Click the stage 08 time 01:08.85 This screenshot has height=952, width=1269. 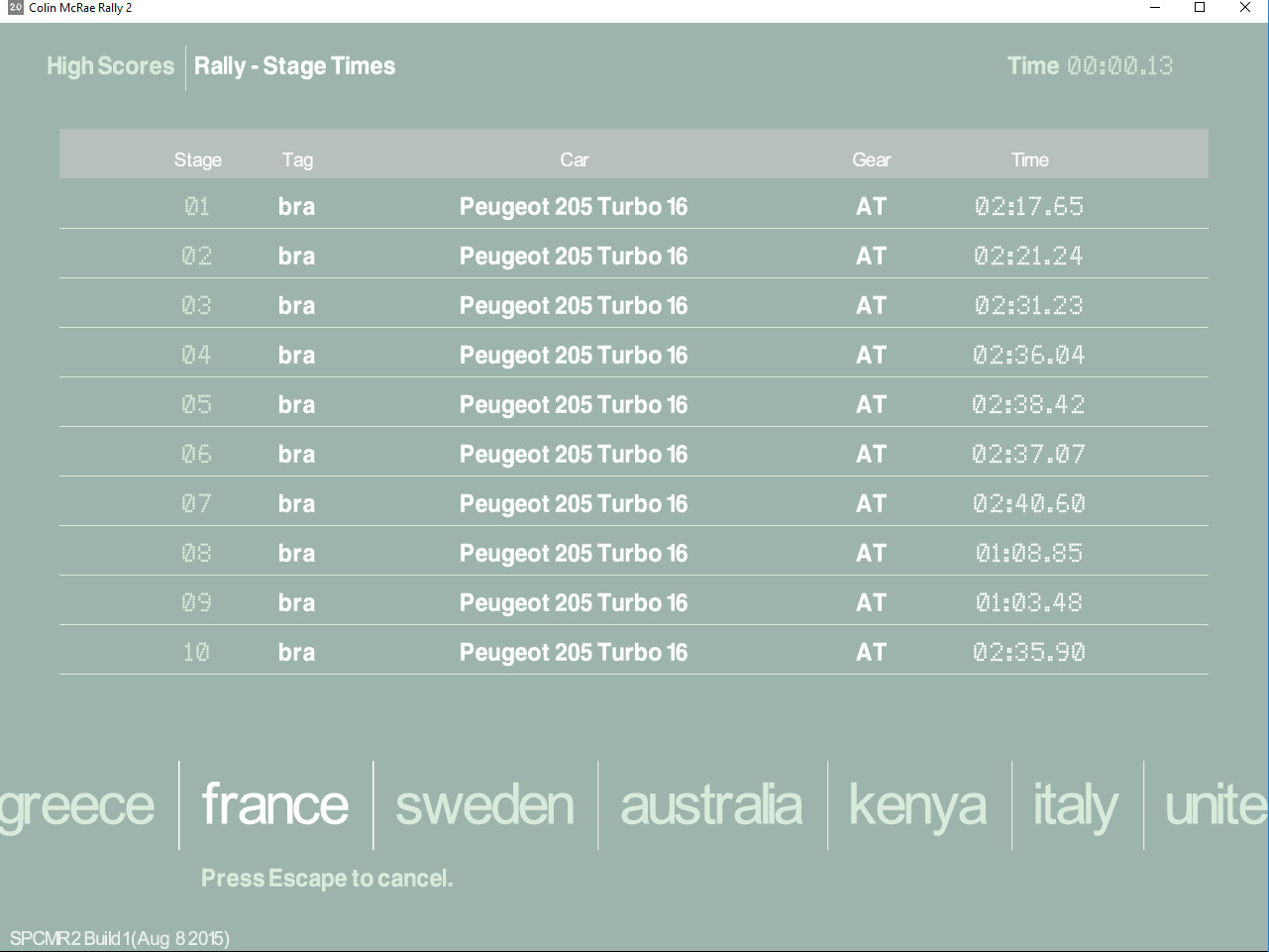(1029, 553)
